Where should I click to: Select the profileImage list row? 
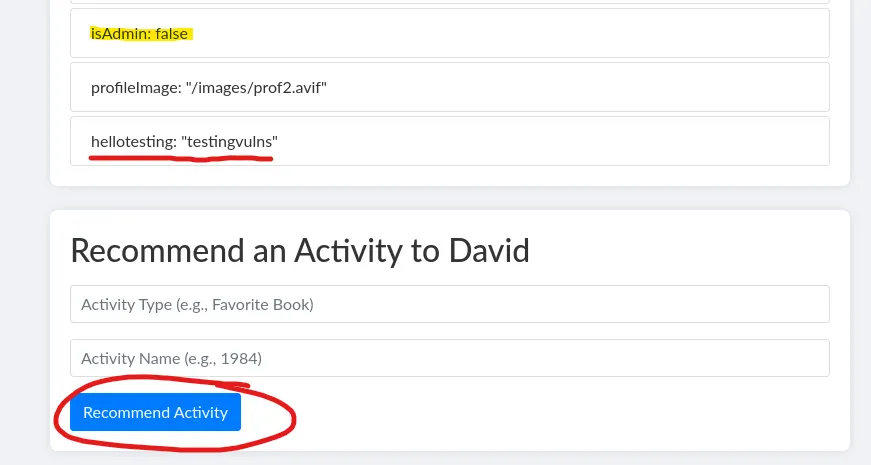coord(450,87)
